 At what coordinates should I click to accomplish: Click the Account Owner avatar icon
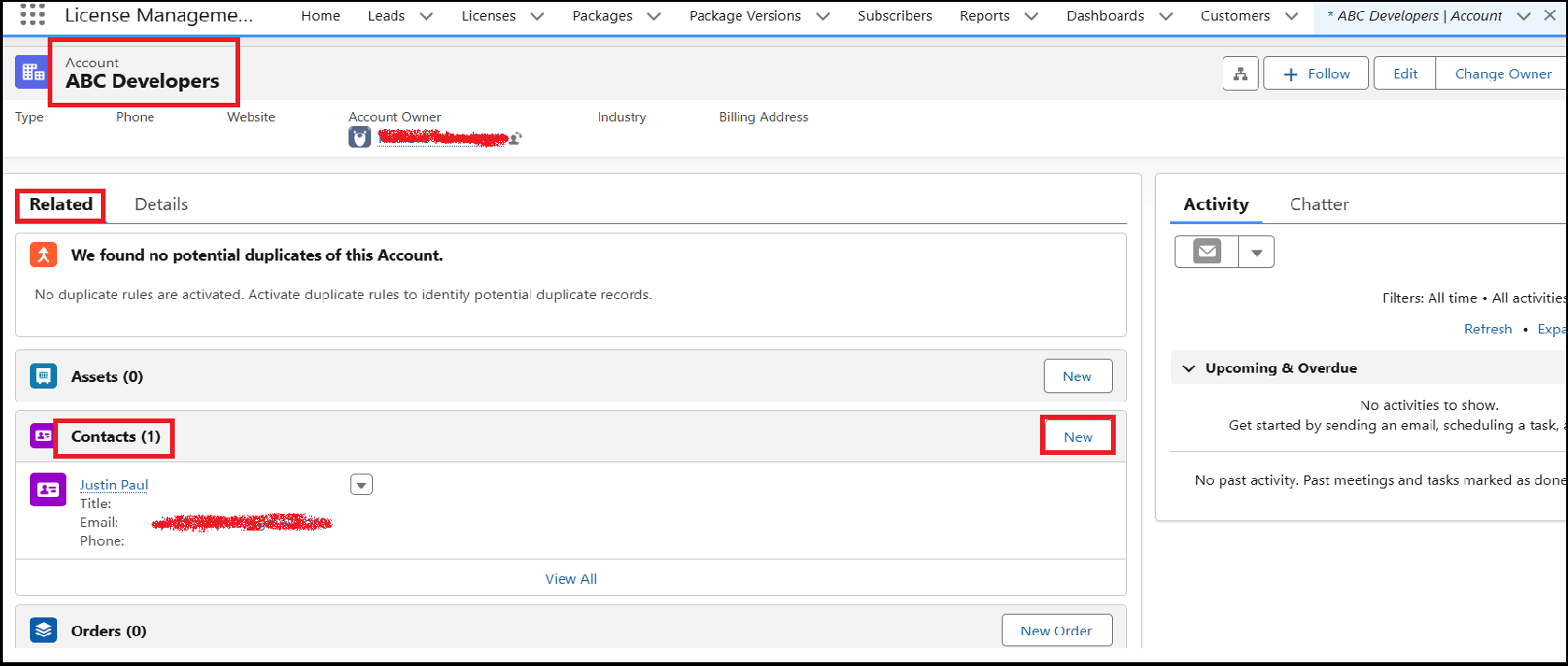[x=360, y=137]
